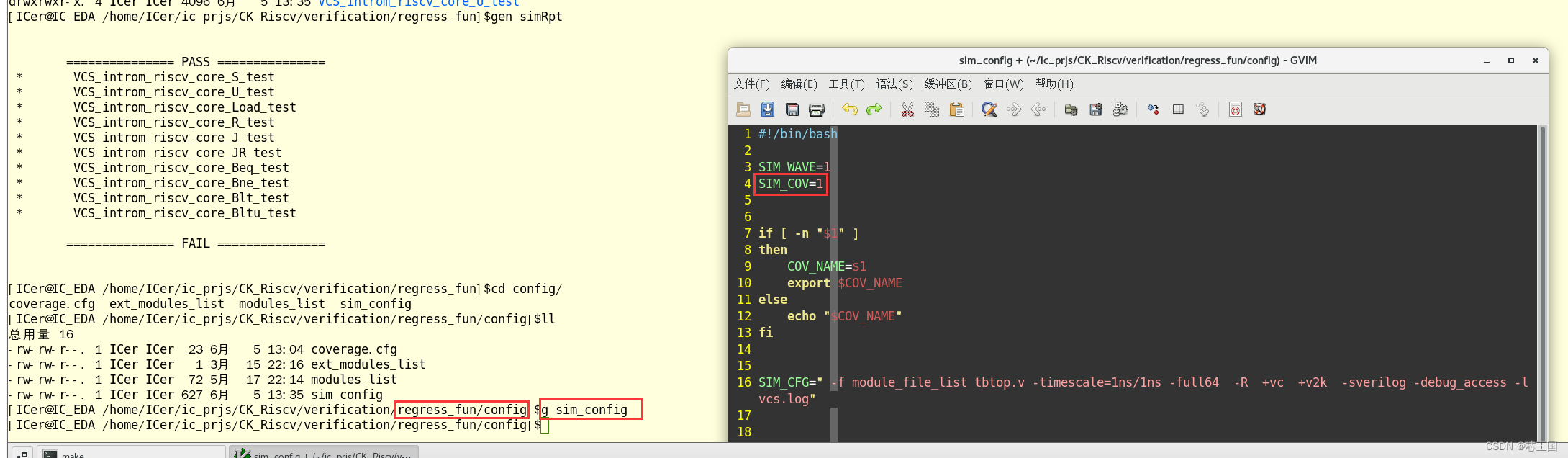
Task: Open the 语法(S) menu
Action: click(894, 84)
